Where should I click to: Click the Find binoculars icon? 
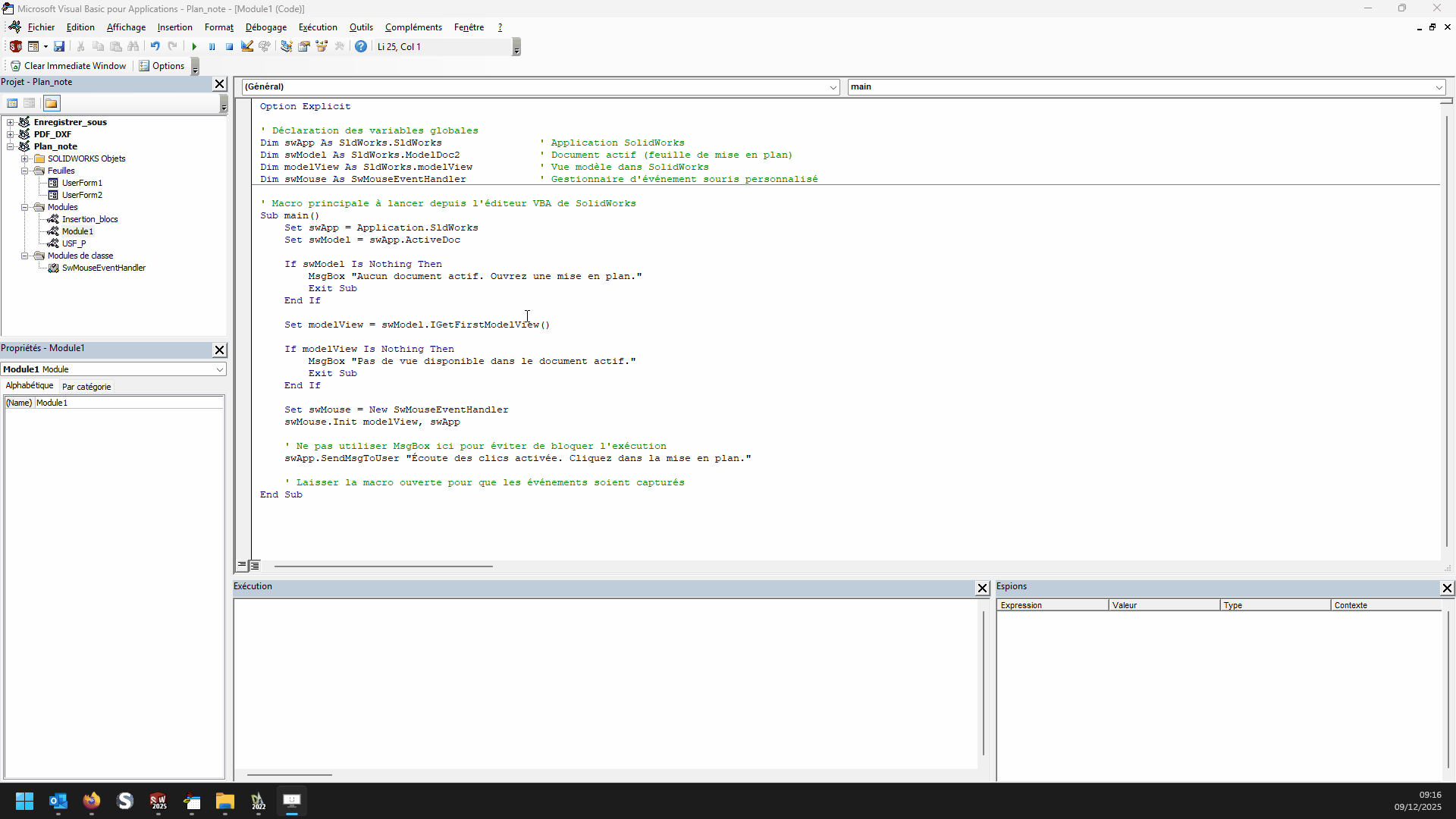133,47
